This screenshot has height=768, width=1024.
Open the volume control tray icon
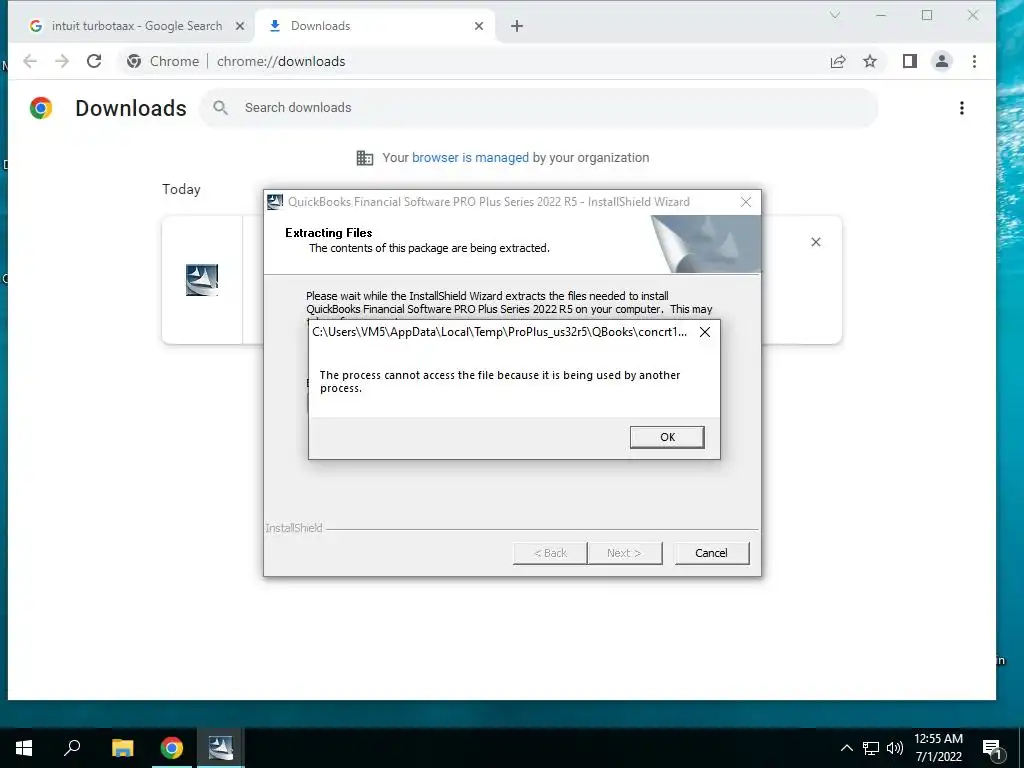[895, 748]
